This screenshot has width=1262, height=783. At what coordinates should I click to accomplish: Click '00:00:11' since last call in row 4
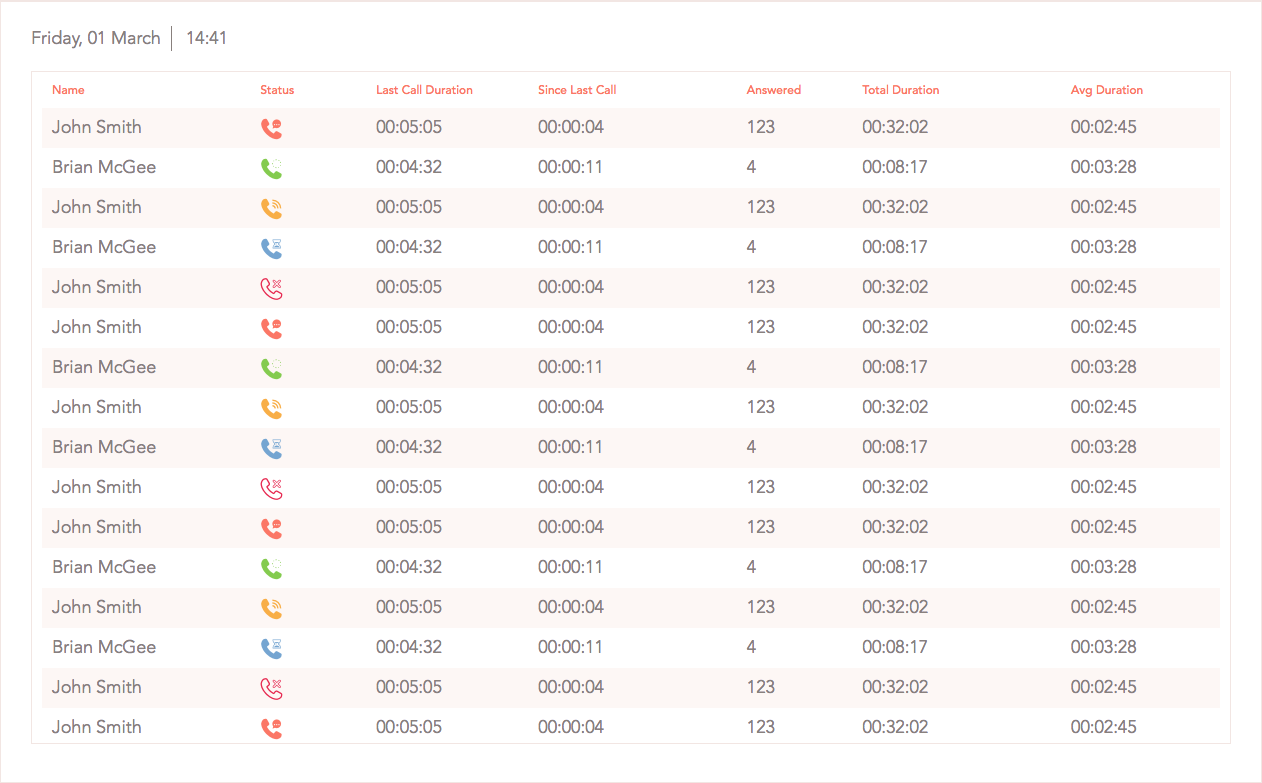point(570,247)
